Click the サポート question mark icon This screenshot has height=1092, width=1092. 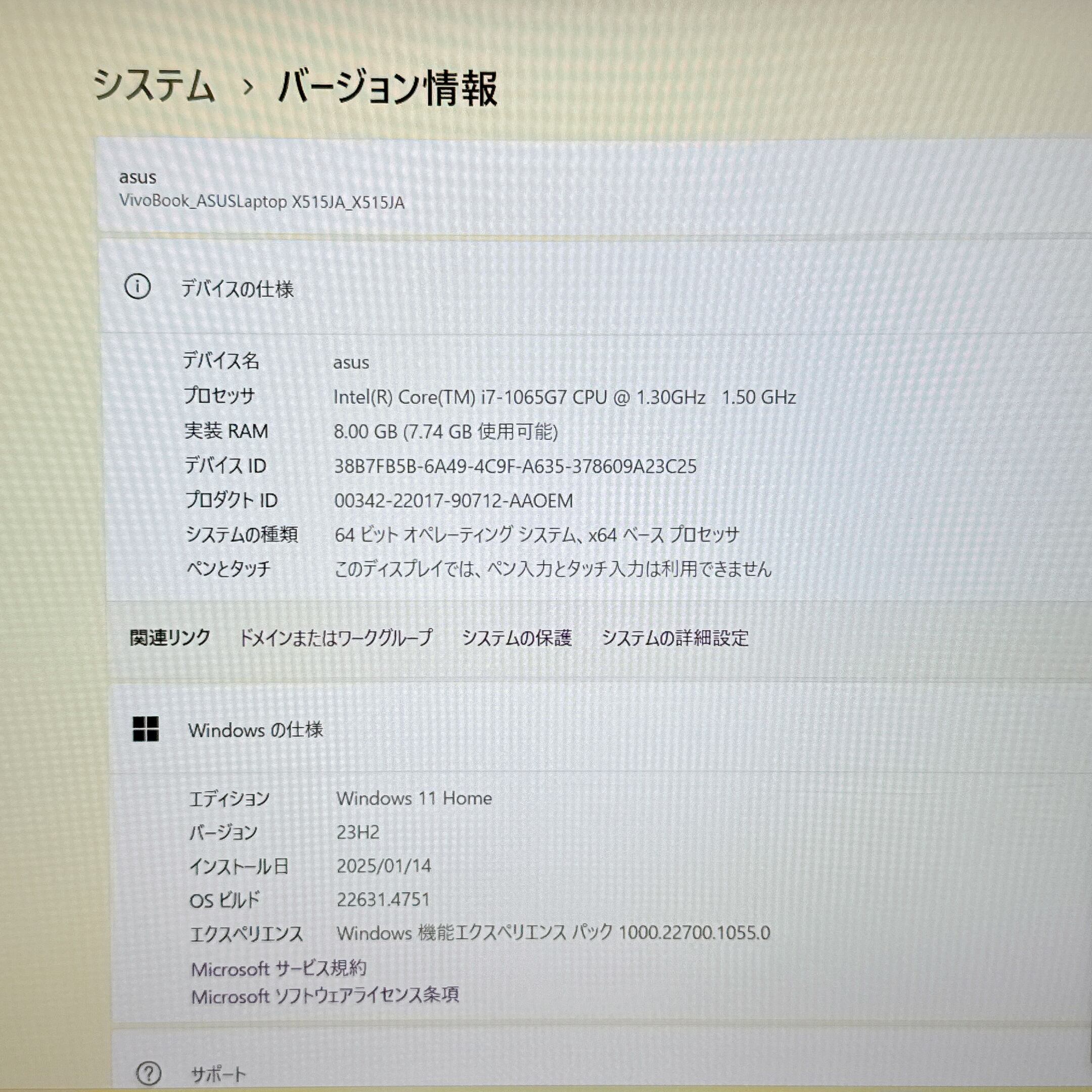click(149, 1072)
